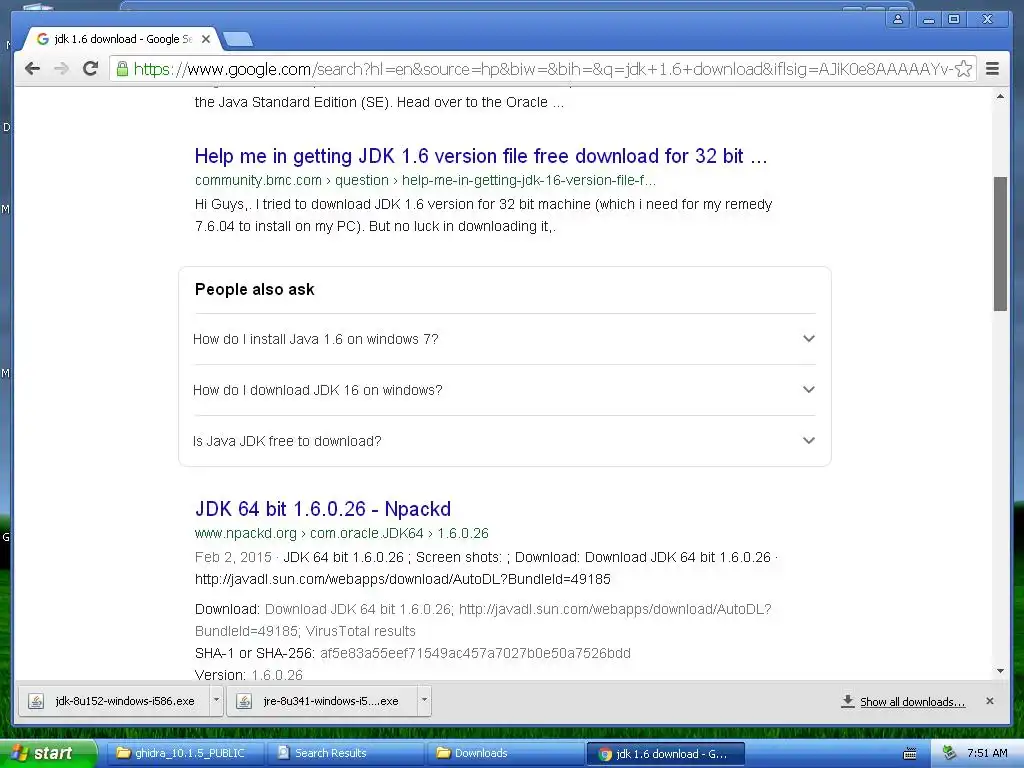Open dropdown arrow for jre-8u341 download
This screenshot has width=1024, height=768.
(x=424, y=700)
